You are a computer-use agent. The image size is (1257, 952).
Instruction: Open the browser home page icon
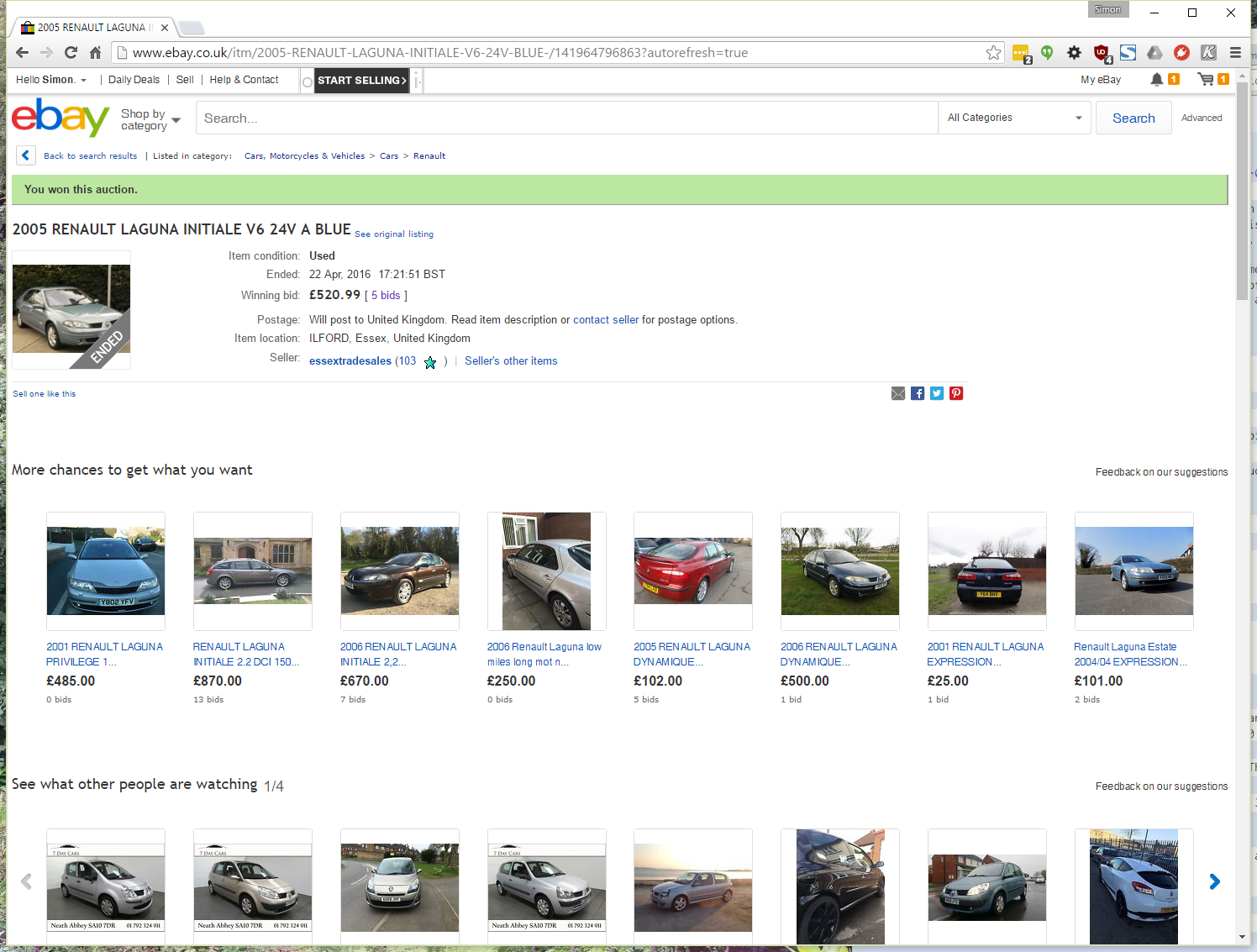[x=96, y=52]
